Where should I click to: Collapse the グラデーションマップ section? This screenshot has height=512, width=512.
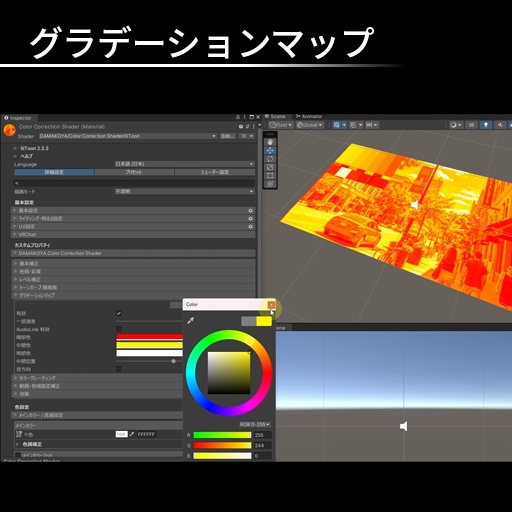pyautogui.click(x=133, y=296)
